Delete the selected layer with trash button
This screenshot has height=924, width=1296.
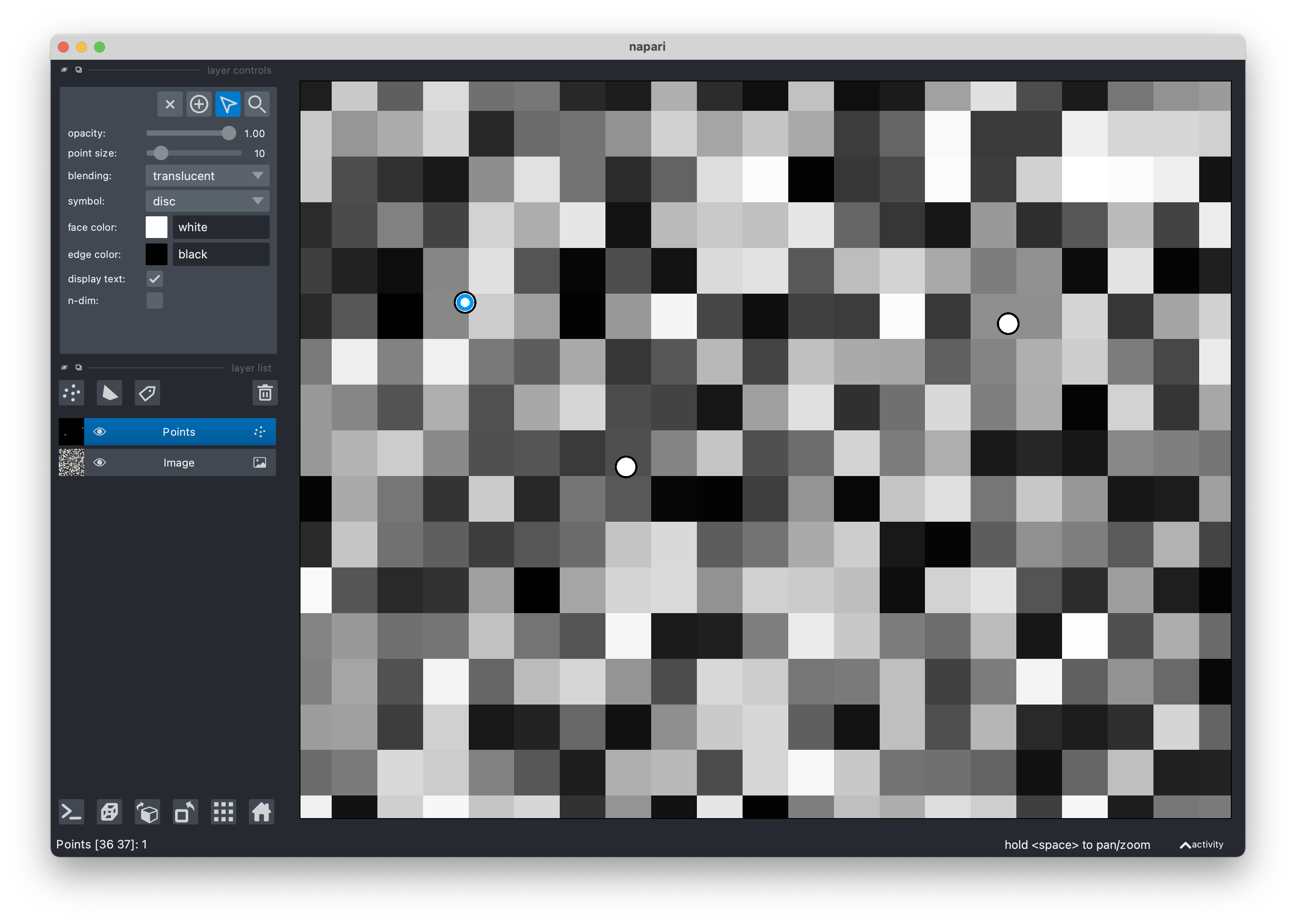click(265, 393)
